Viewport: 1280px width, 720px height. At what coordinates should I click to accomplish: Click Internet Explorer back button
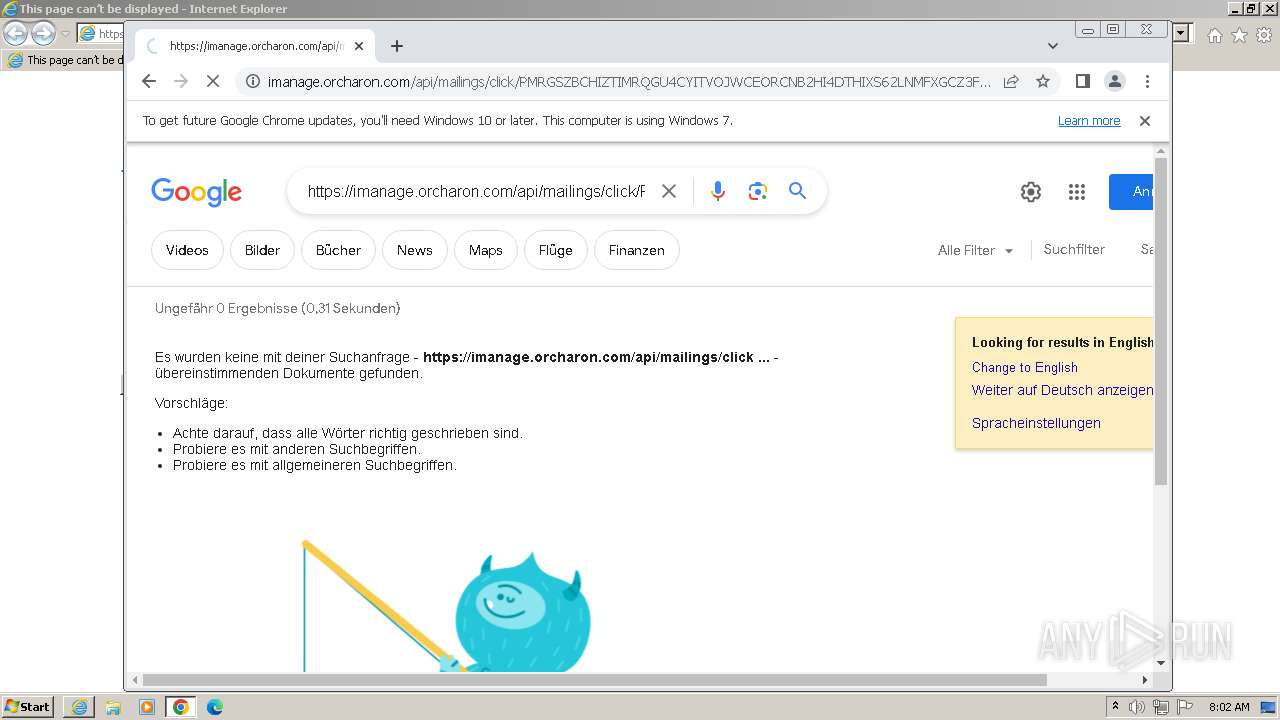coord(16,34)
